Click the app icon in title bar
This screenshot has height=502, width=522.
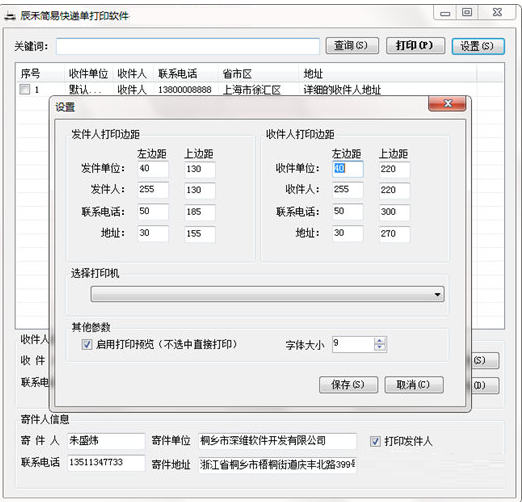point(10,16)
